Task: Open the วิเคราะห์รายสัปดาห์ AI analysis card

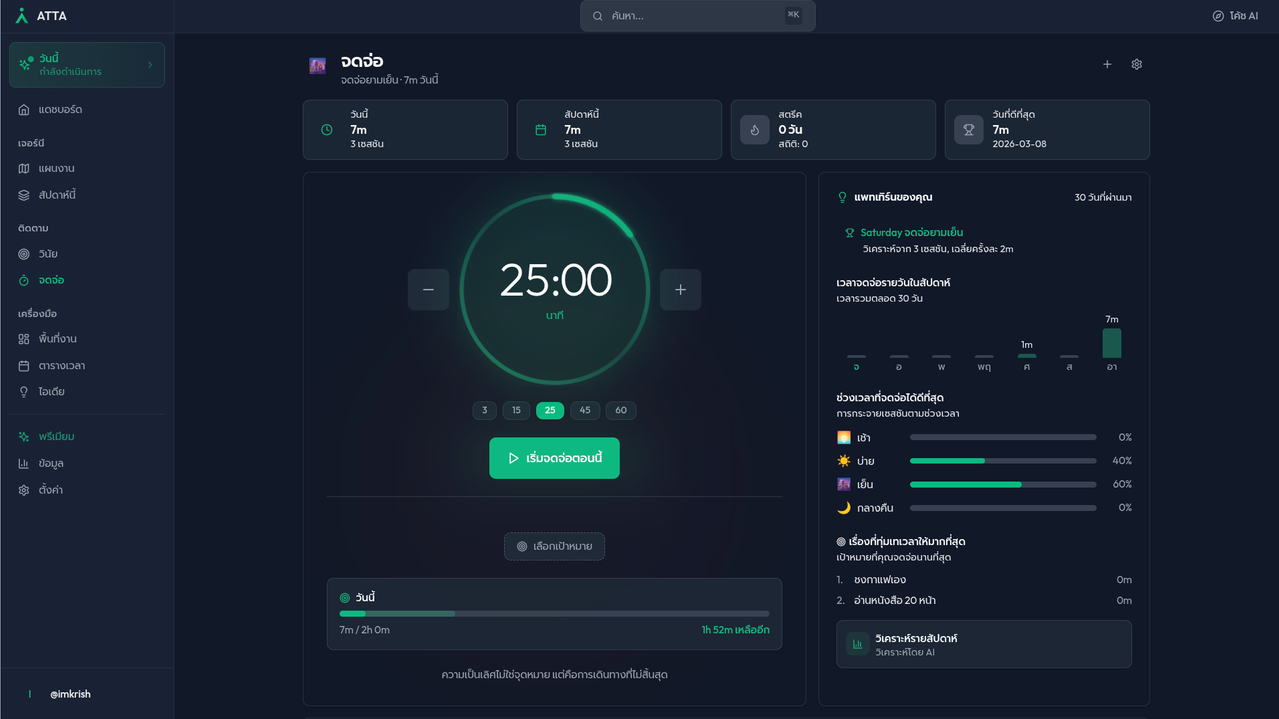Action: tap(984, 644)
